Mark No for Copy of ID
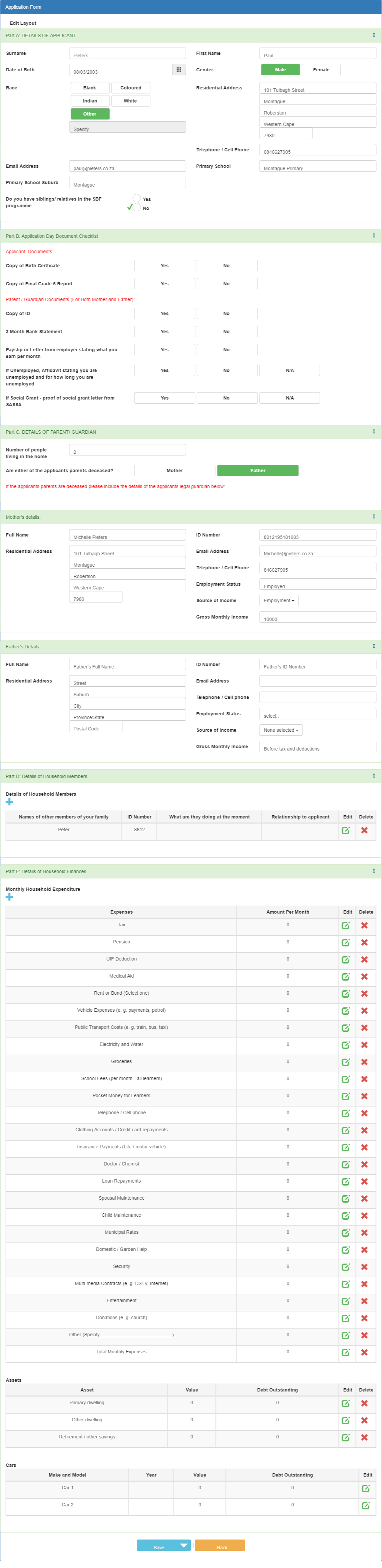Screen dimensions: 382x1568 pos(227,313)
